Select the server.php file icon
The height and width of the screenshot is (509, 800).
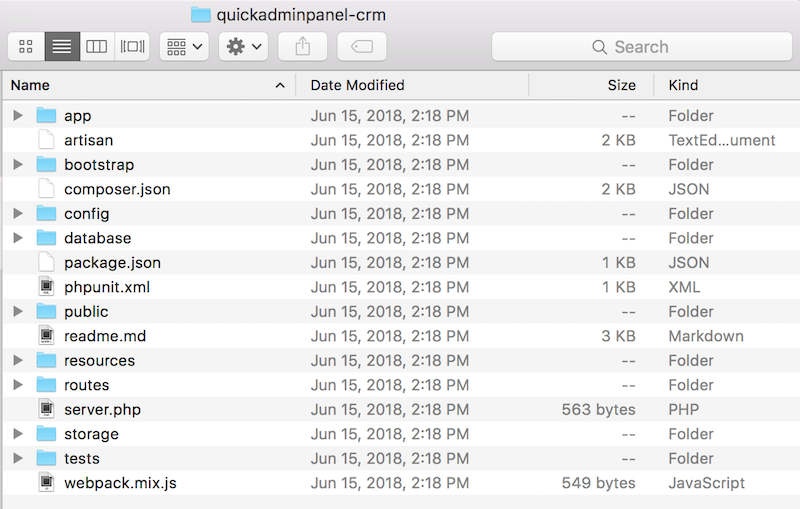click(46, 409)
